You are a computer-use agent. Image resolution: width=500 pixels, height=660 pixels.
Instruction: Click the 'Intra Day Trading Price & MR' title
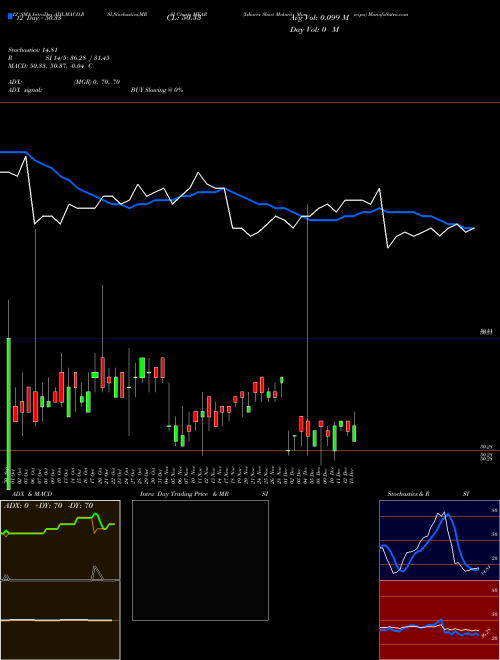(x=184, y=494)
